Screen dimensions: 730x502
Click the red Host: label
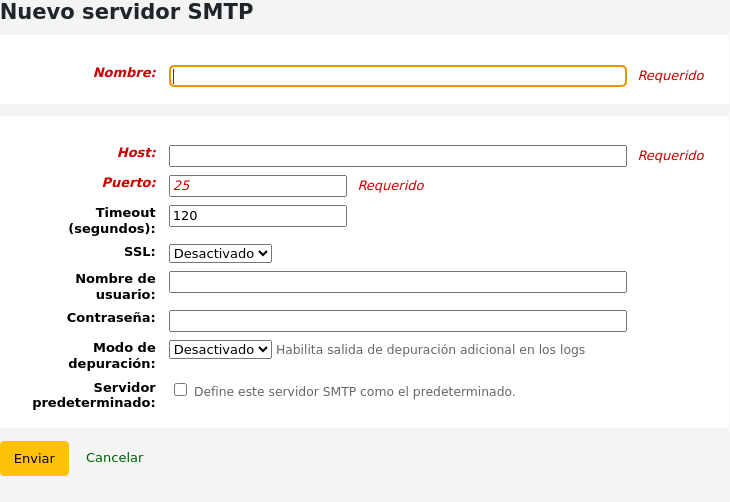tap(137, 153)
